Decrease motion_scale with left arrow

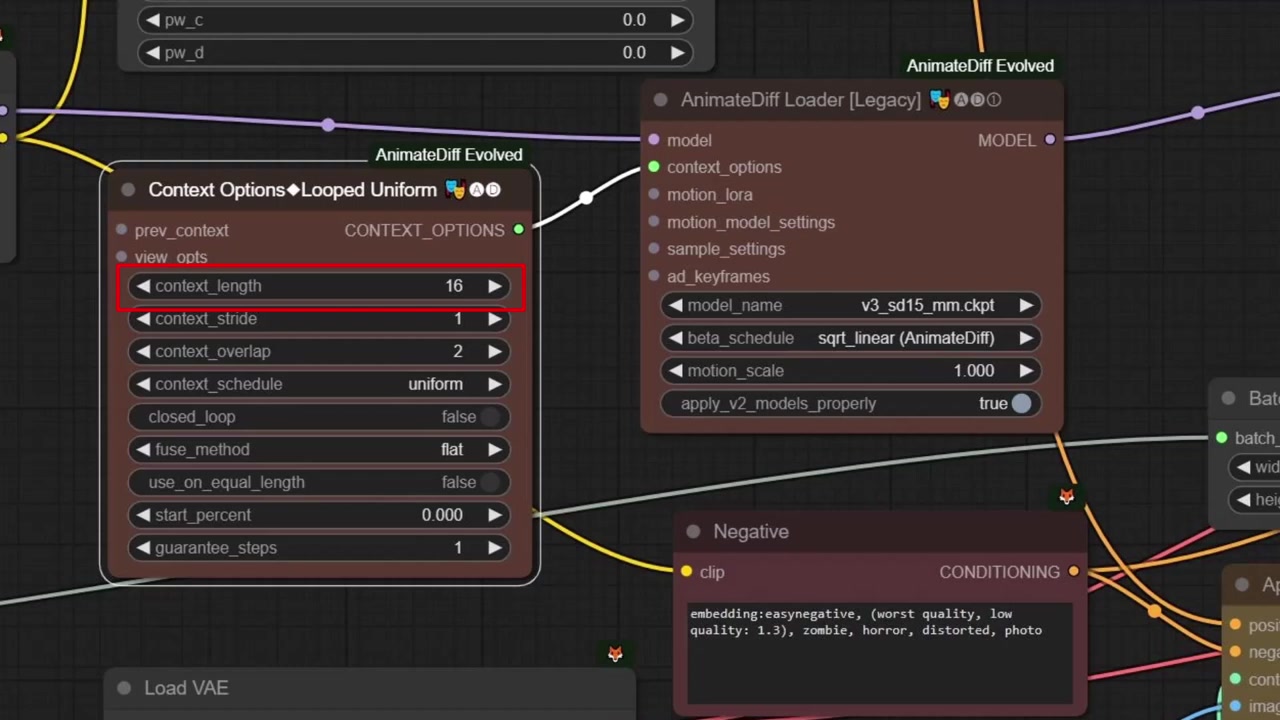coord(676,371)
